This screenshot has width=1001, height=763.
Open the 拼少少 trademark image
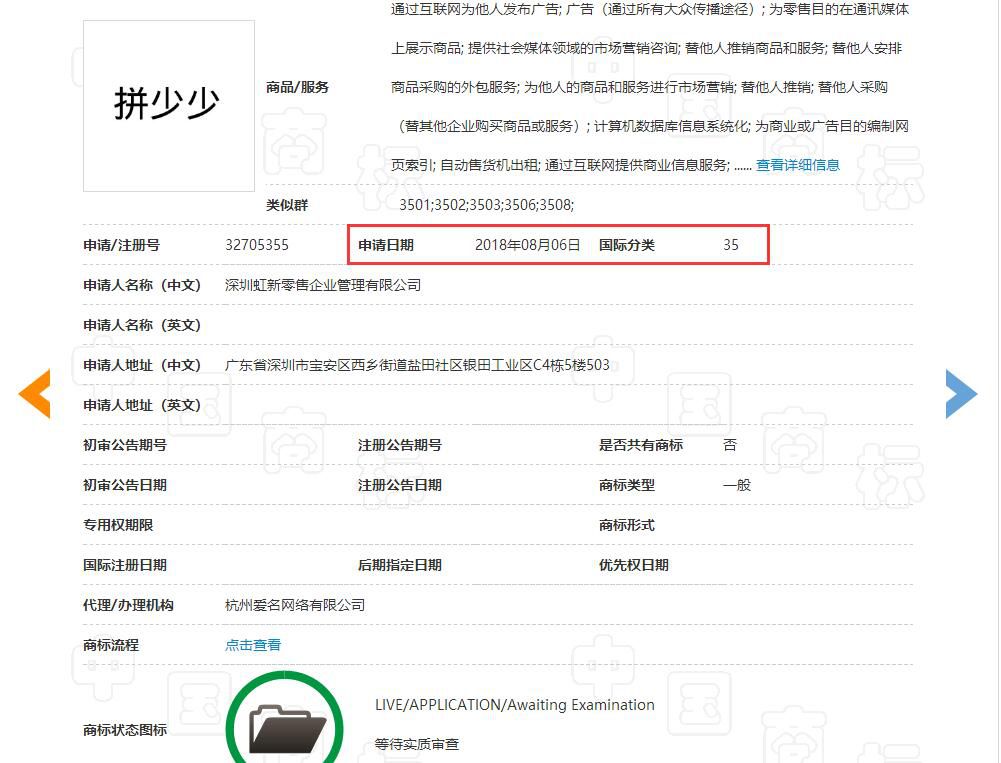tap(168, 105)
